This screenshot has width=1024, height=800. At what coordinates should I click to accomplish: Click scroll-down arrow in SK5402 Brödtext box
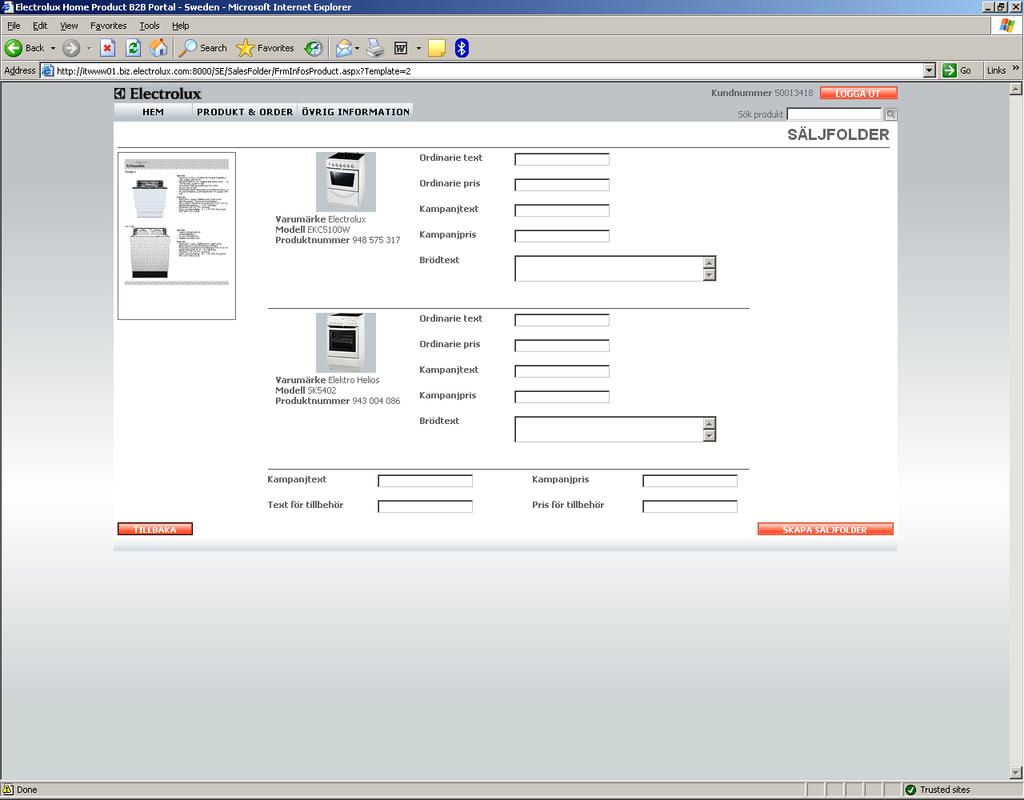click(x=709, y=436)
